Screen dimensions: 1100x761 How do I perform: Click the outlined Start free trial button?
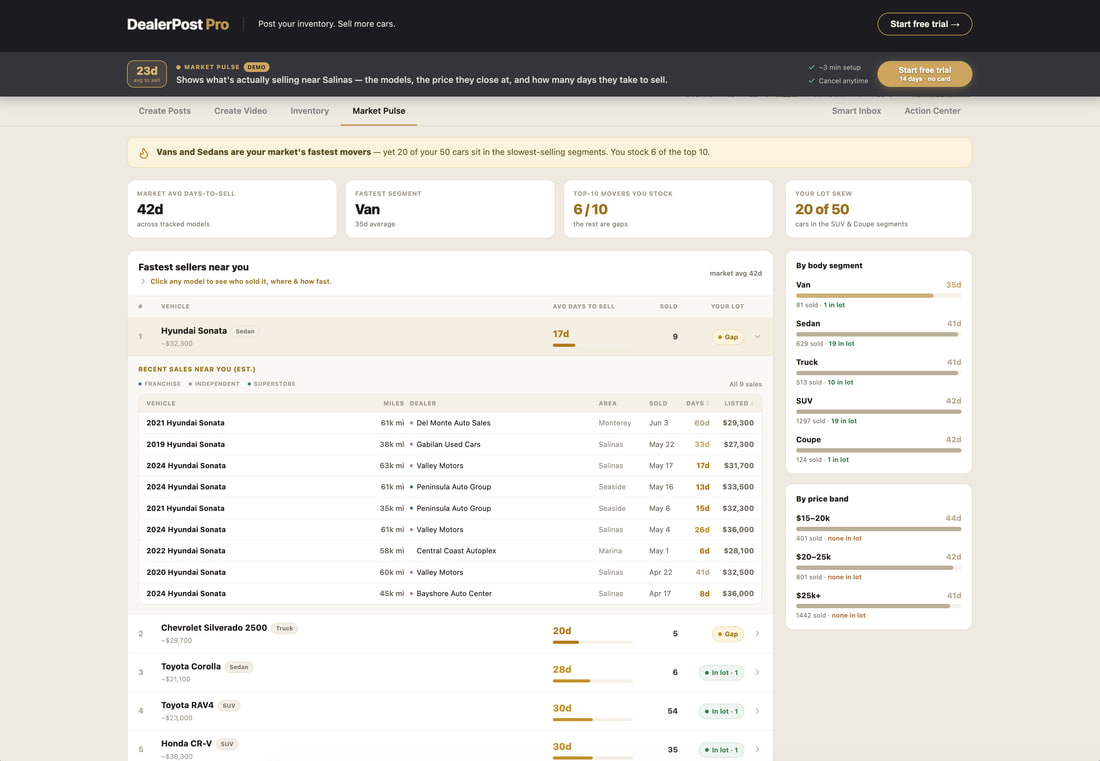[x=925, y=24]
